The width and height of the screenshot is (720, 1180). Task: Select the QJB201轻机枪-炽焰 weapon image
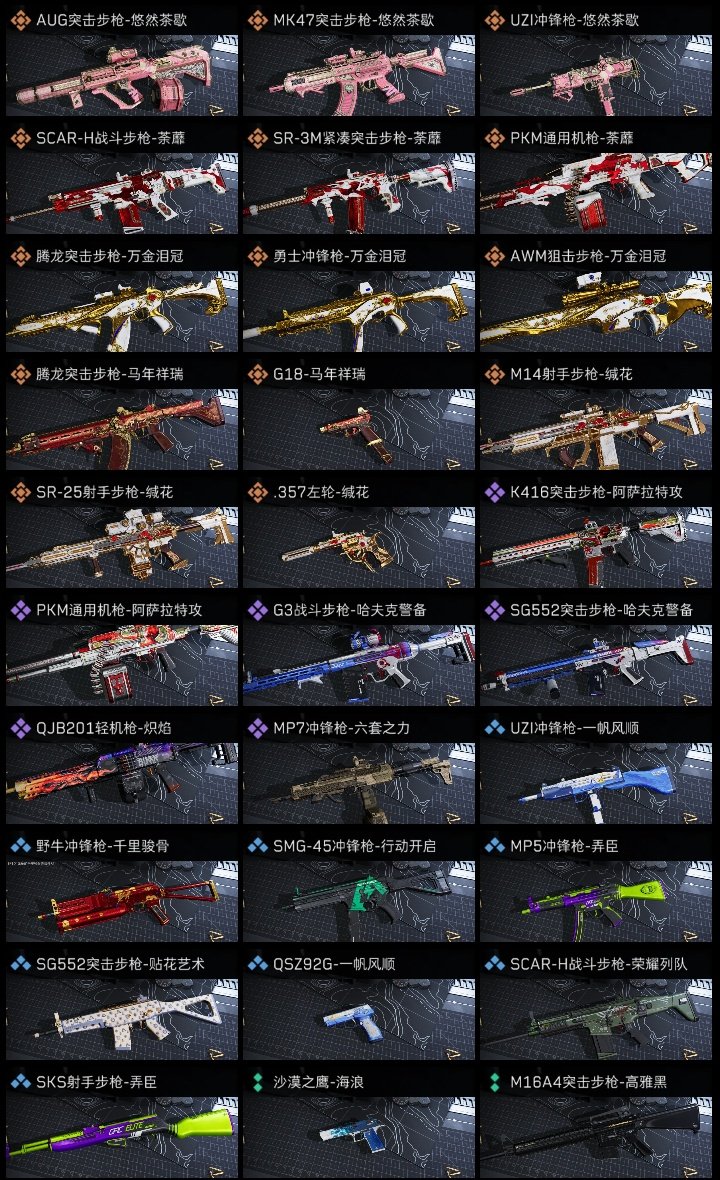pos(122,783)
